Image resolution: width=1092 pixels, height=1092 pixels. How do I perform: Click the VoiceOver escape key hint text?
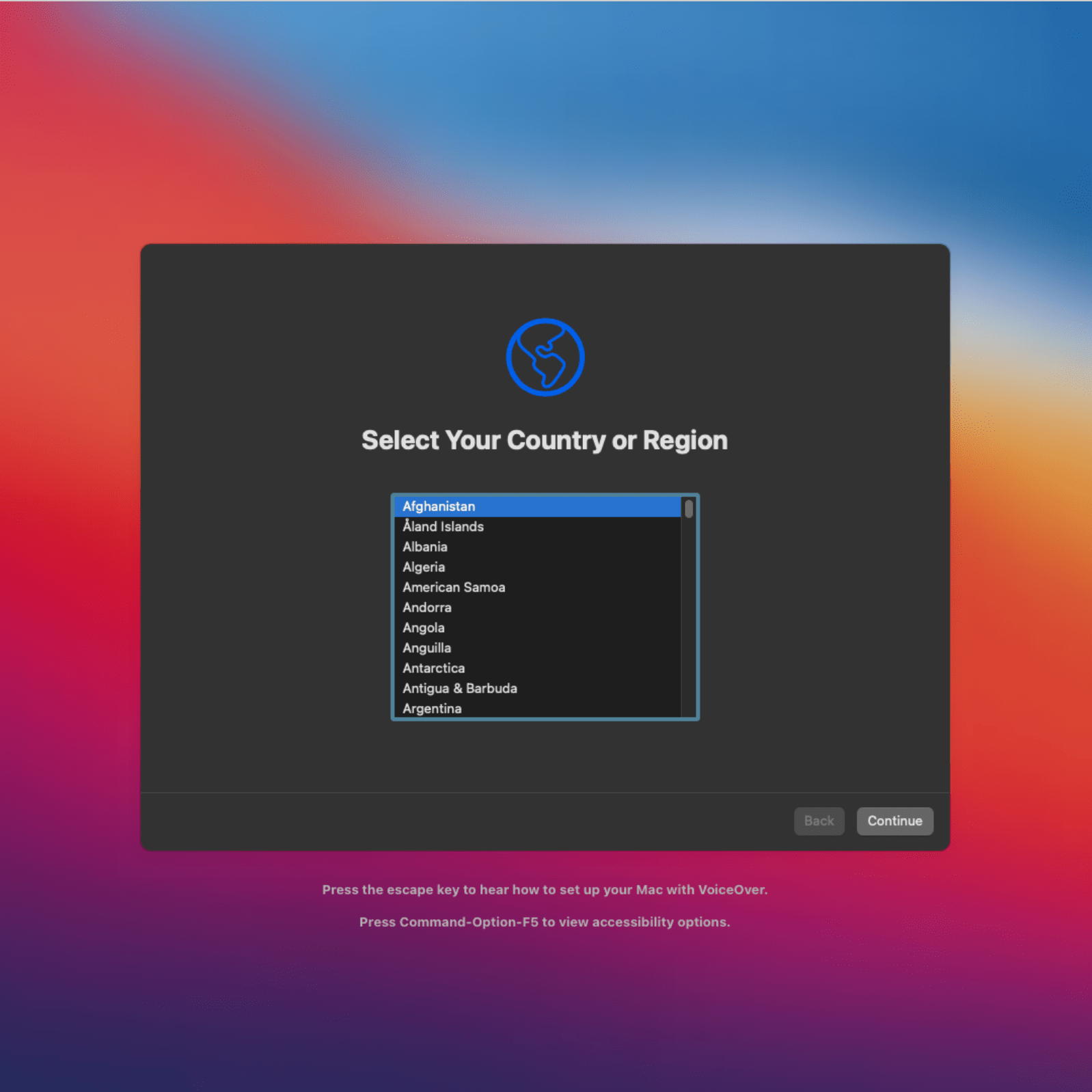coord(545,890)
